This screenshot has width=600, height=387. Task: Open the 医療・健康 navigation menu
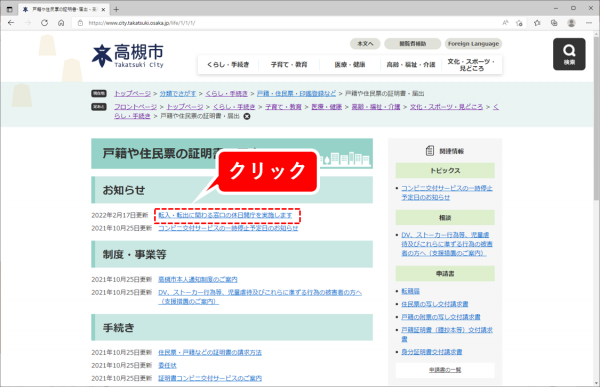(x=350, y=65)
